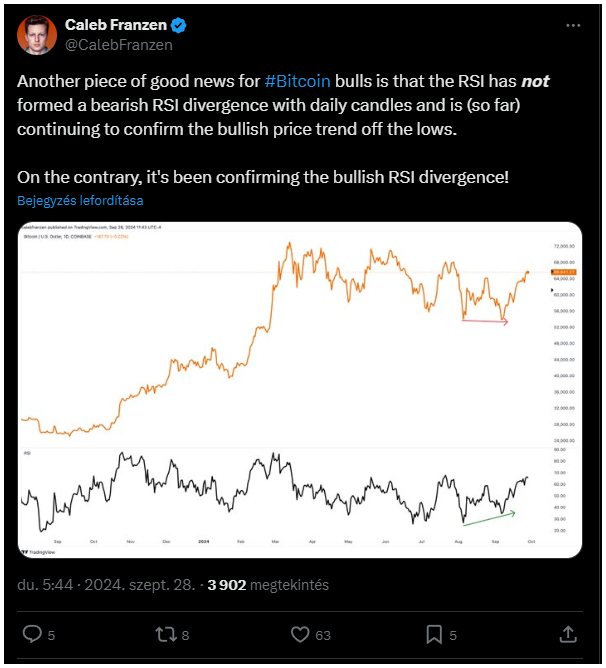Click the repost count 8
The height and width of the screenshot is (668, 606).
click(185, 635)
